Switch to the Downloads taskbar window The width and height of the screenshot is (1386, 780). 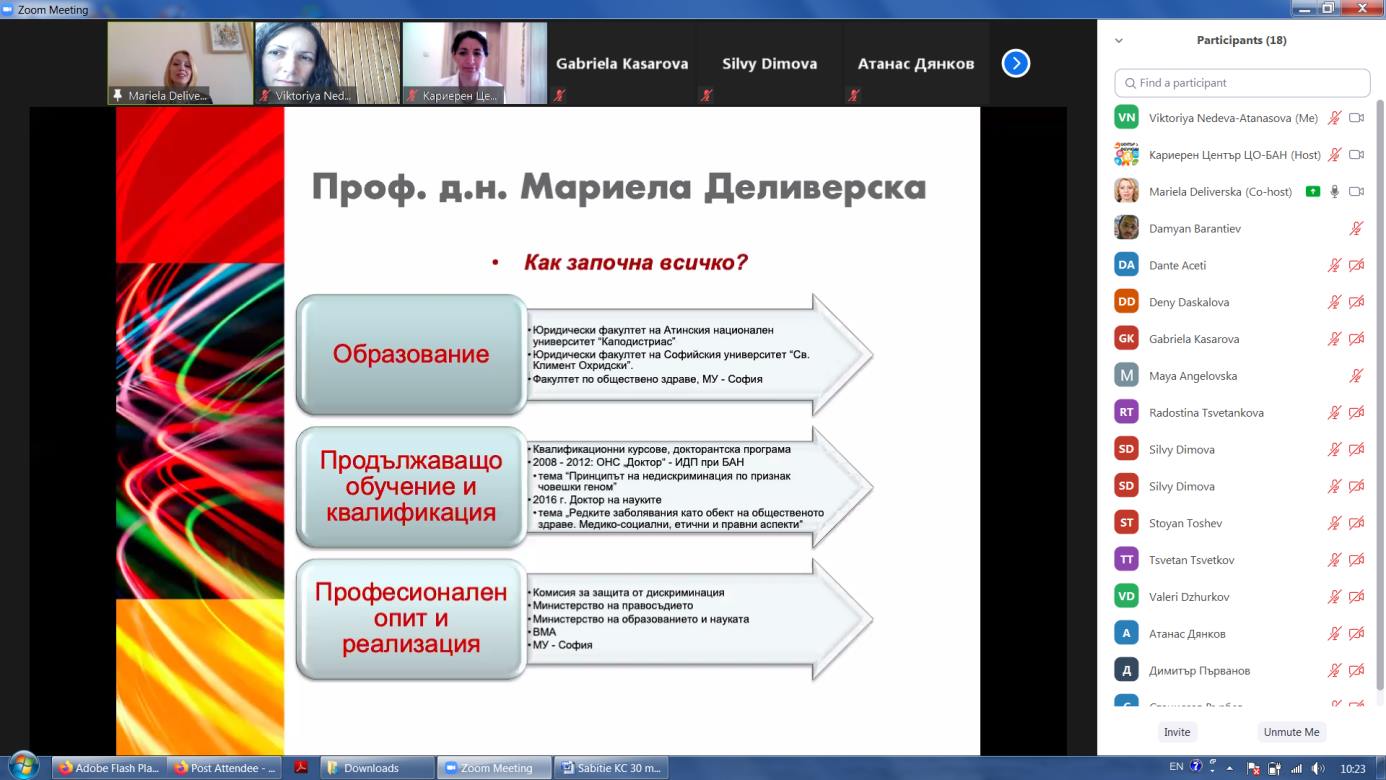pyautogui.click(x=378, y=768)
